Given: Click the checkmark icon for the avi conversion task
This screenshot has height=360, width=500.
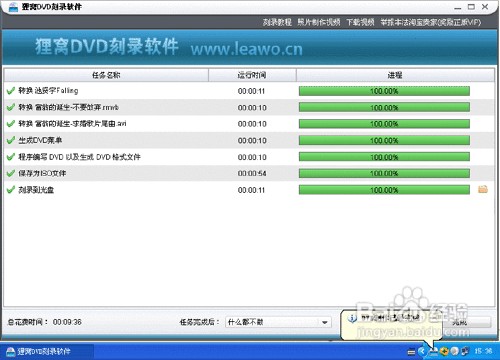Looking at the screenshot, I should coord(11,124).
